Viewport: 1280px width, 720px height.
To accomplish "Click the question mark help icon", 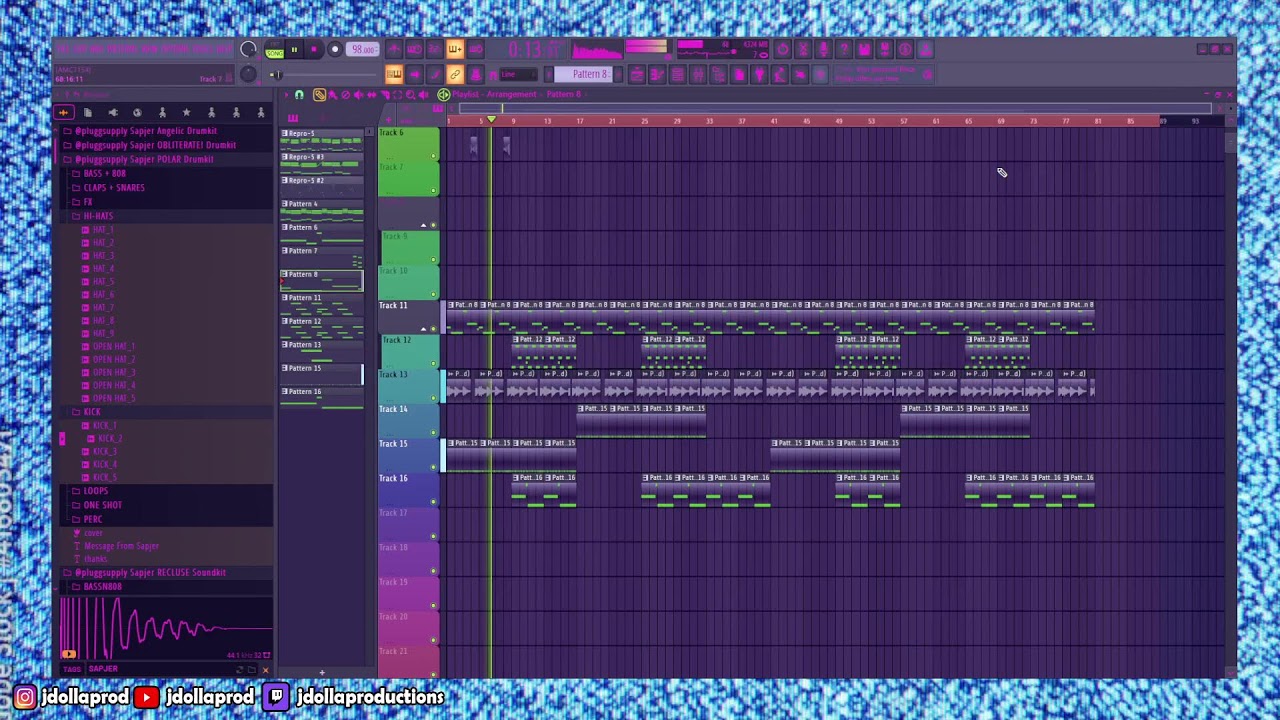I will click(x=844, y=49).
